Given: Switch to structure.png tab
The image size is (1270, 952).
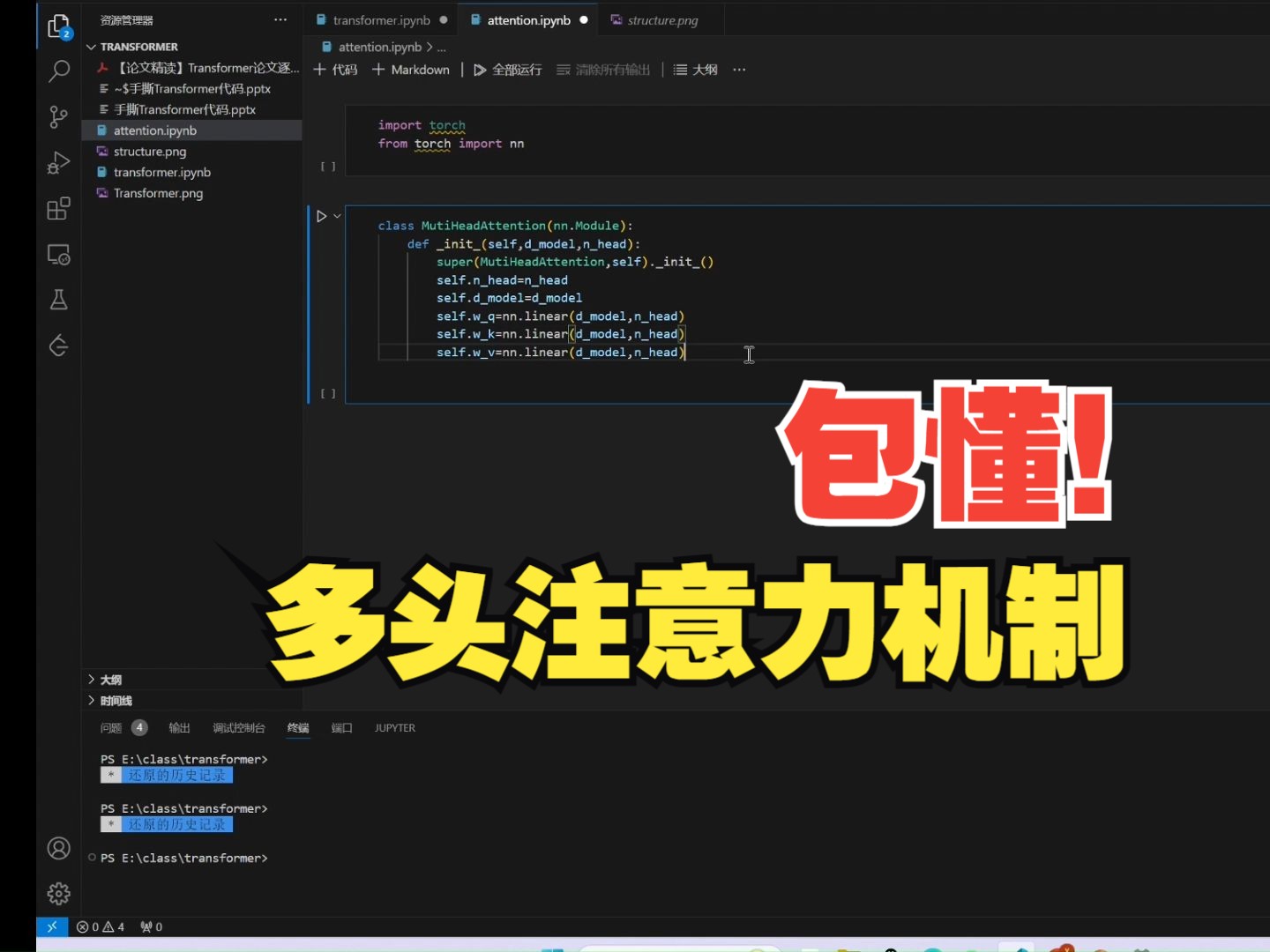Looking at the screenshot, I should [661, 19].
